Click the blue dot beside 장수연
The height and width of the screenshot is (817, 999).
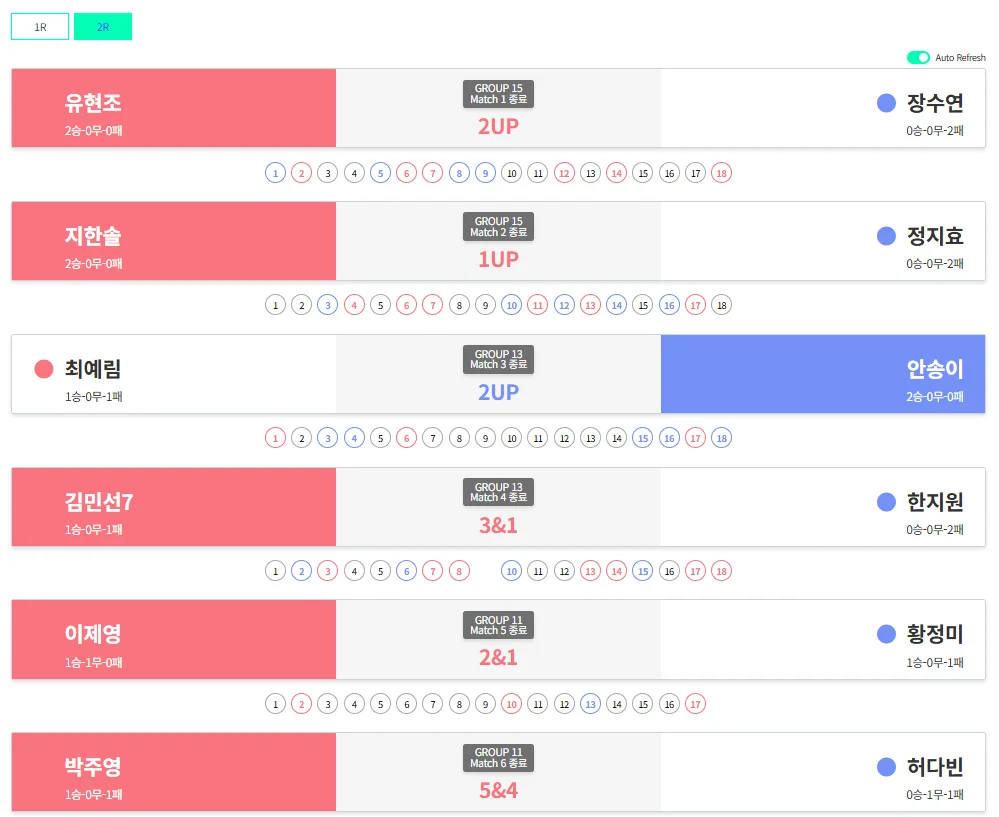[885, 103]
